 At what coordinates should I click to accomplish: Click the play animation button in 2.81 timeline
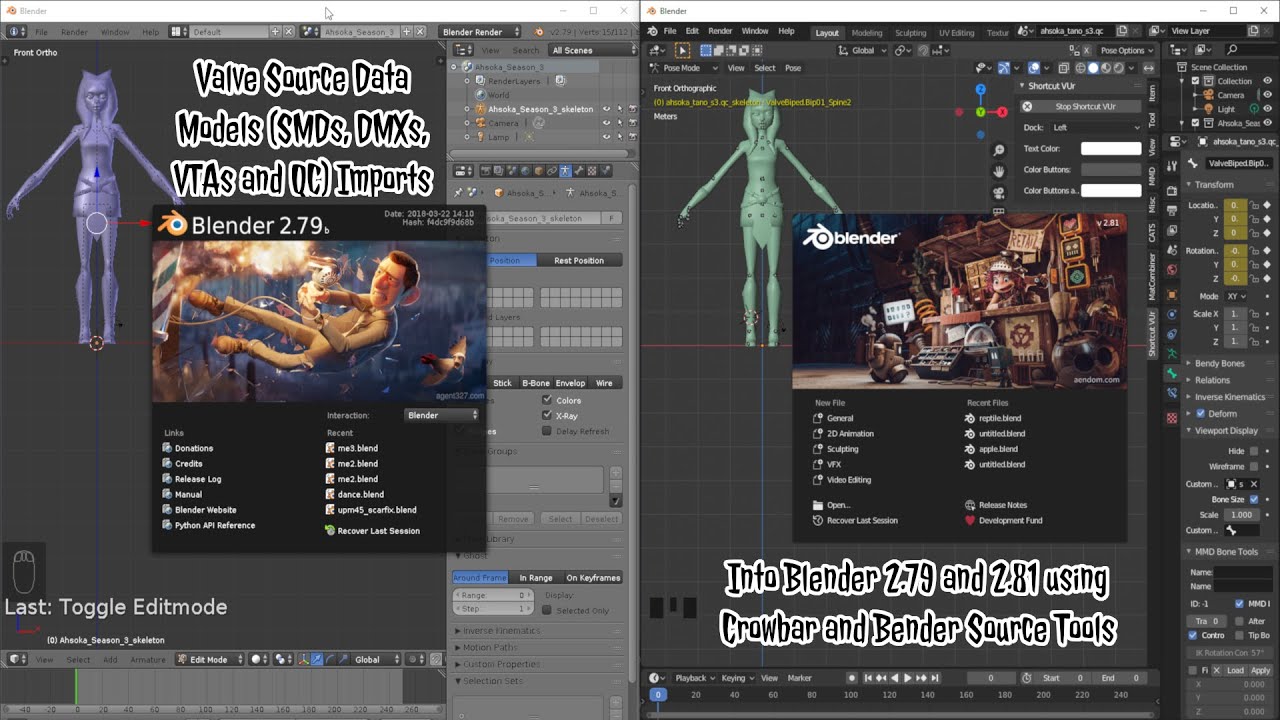coord(908,678)
